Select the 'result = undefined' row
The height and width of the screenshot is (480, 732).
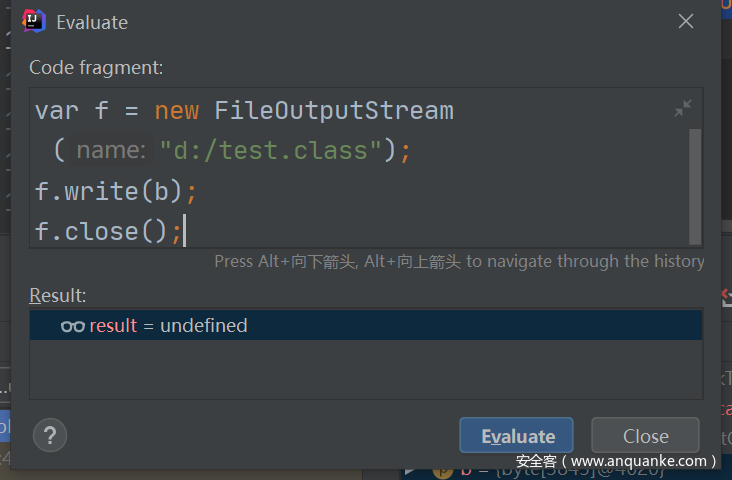pos(365,326)
